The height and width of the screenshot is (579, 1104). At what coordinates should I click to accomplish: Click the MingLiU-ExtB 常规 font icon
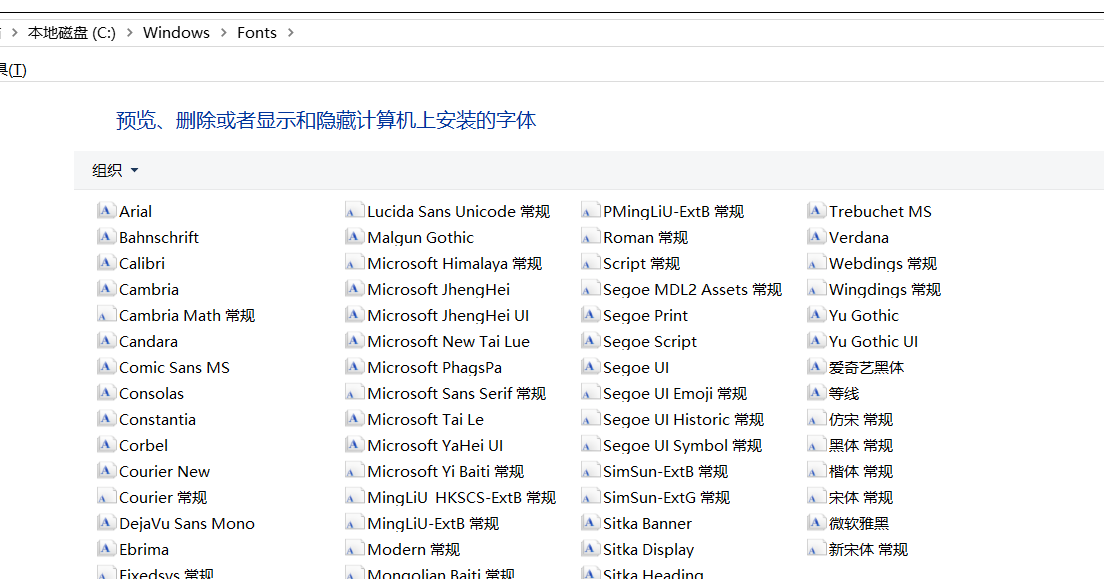coord(354,523)
